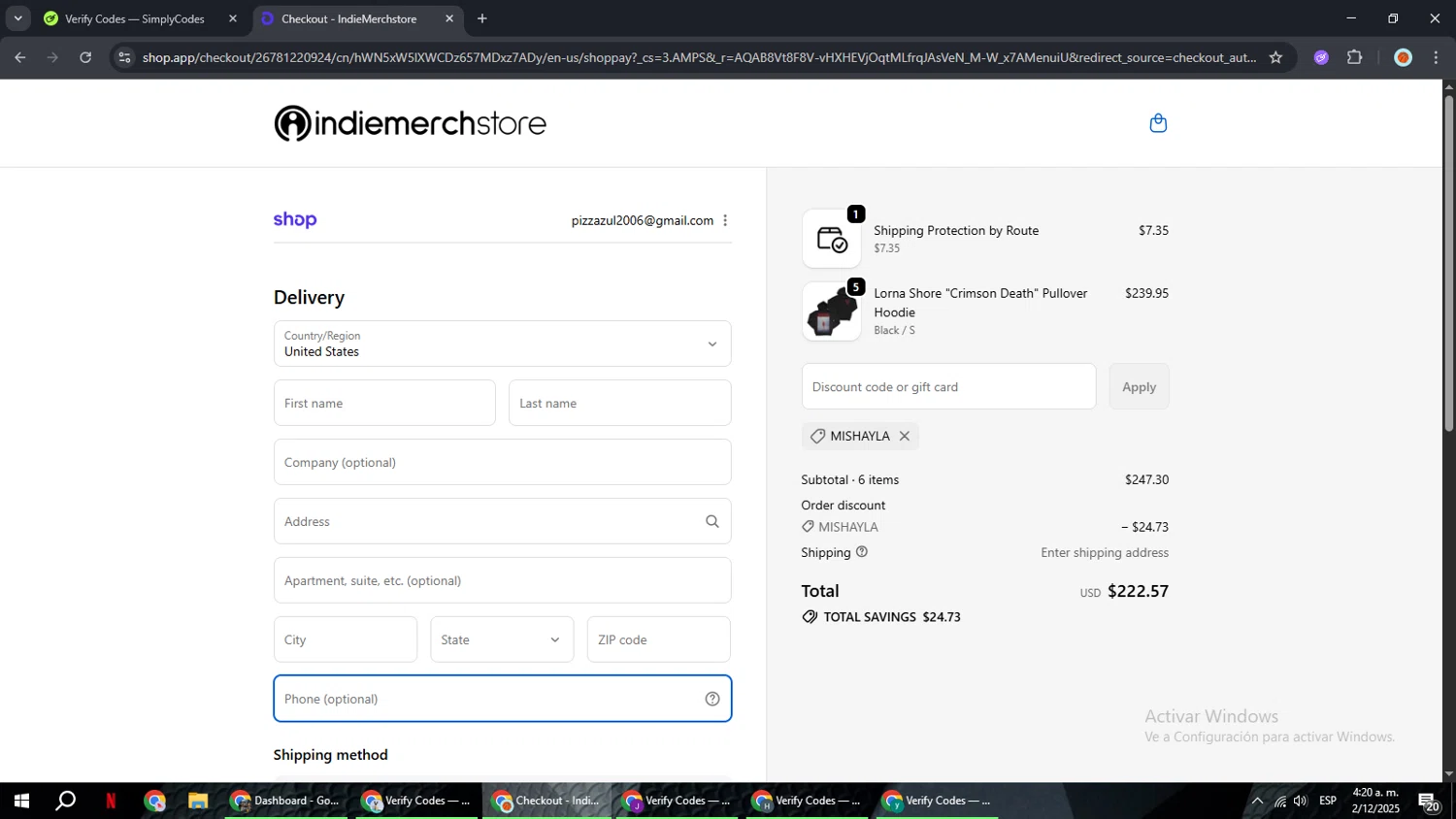Image resolution: width=1456 pixels, height=819 pixels.
Task: Click the First name field
Action: point(384,403)
